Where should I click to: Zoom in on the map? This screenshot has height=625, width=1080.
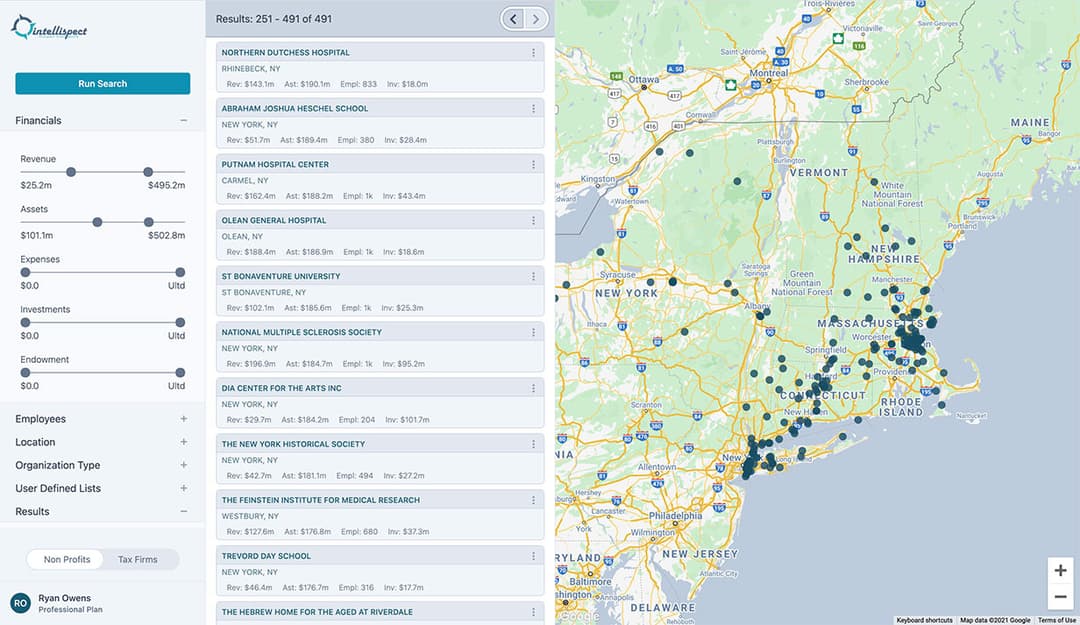pyautogui.click(x=1060, y=570)
